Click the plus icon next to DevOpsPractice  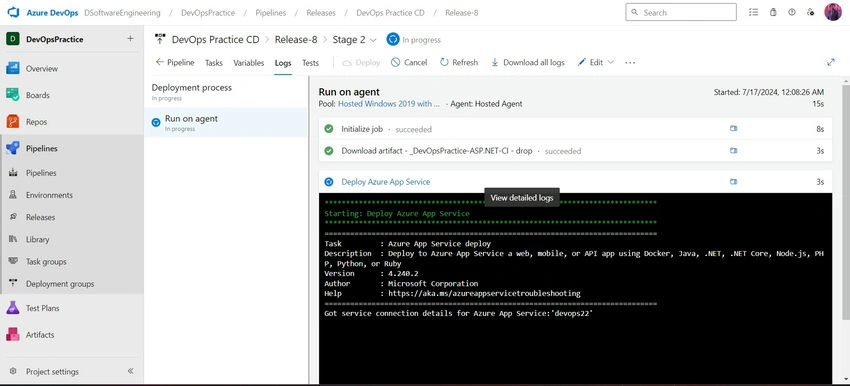130,38
